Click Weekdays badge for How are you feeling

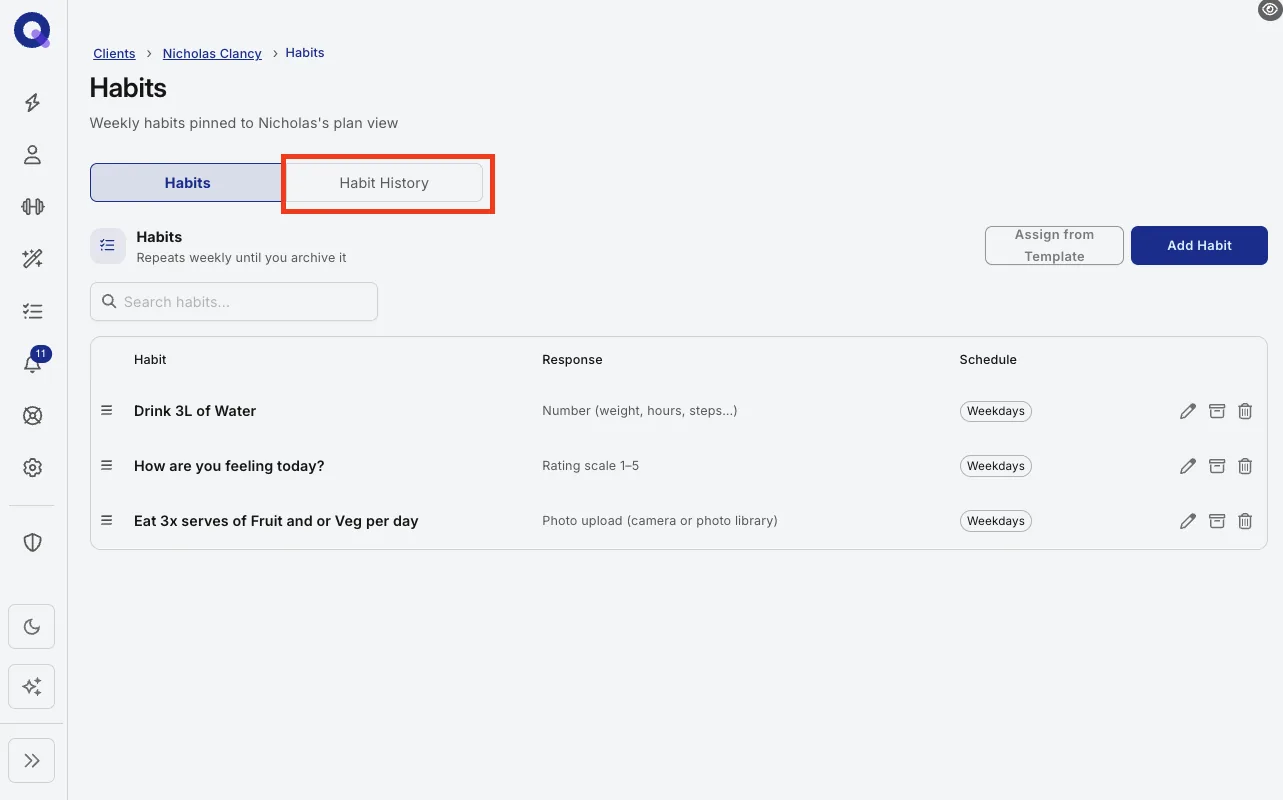(x=996, y=466)
